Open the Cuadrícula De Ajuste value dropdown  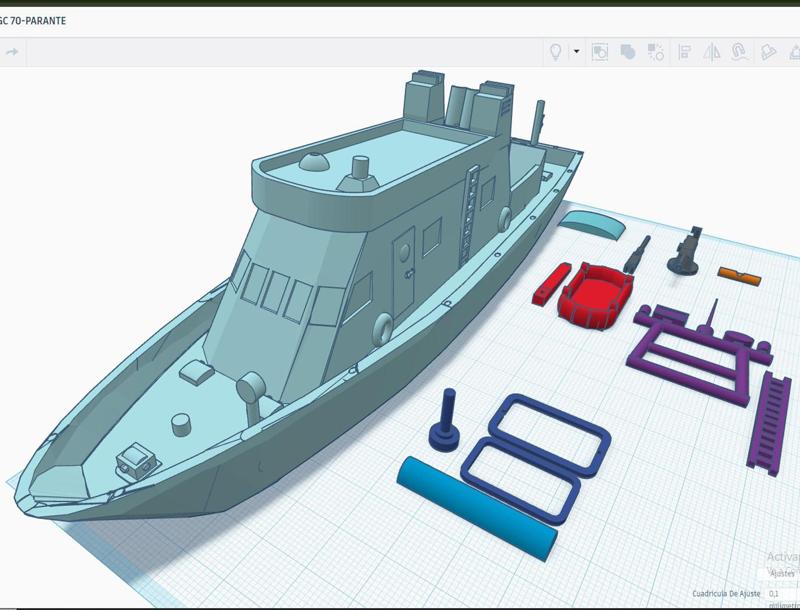click(776, 594)
